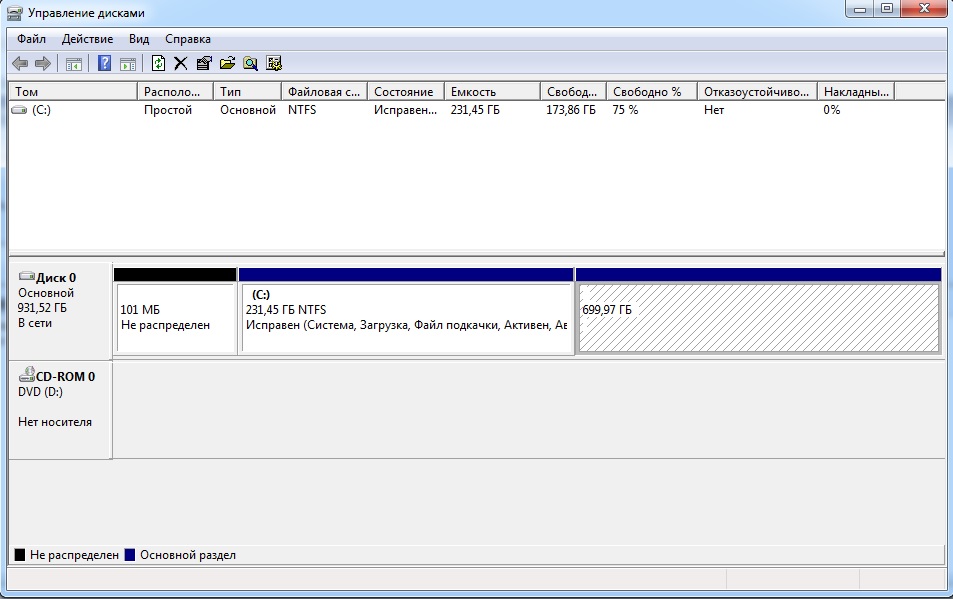This screenshot has height=599, width=953.
Task: Open the Файл menu
Action: pyautogui.click(x=31, y=39)
